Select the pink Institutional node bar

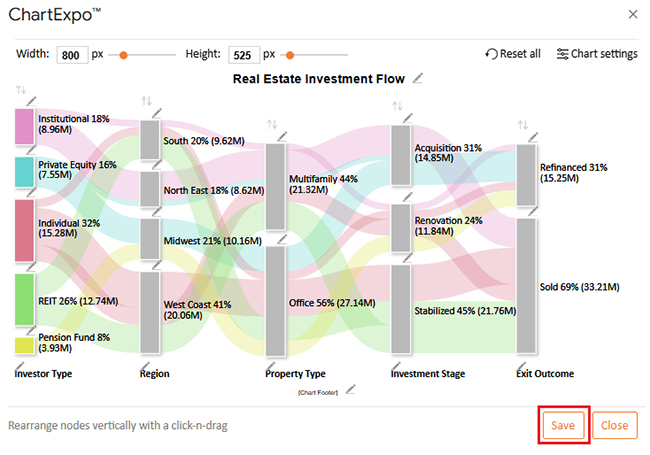coord(25,126)
